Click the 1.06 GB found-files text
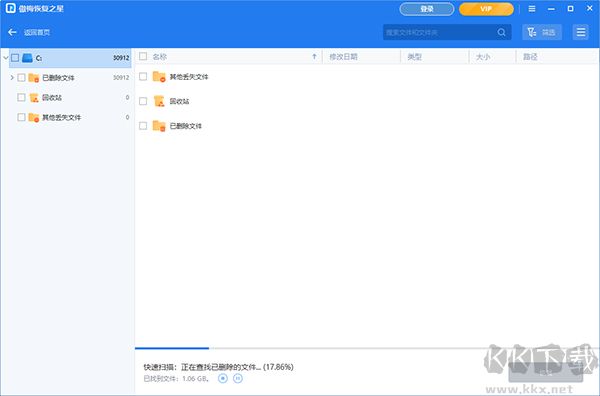This screenshot has height=396, width=600. [x=176, y=378]
